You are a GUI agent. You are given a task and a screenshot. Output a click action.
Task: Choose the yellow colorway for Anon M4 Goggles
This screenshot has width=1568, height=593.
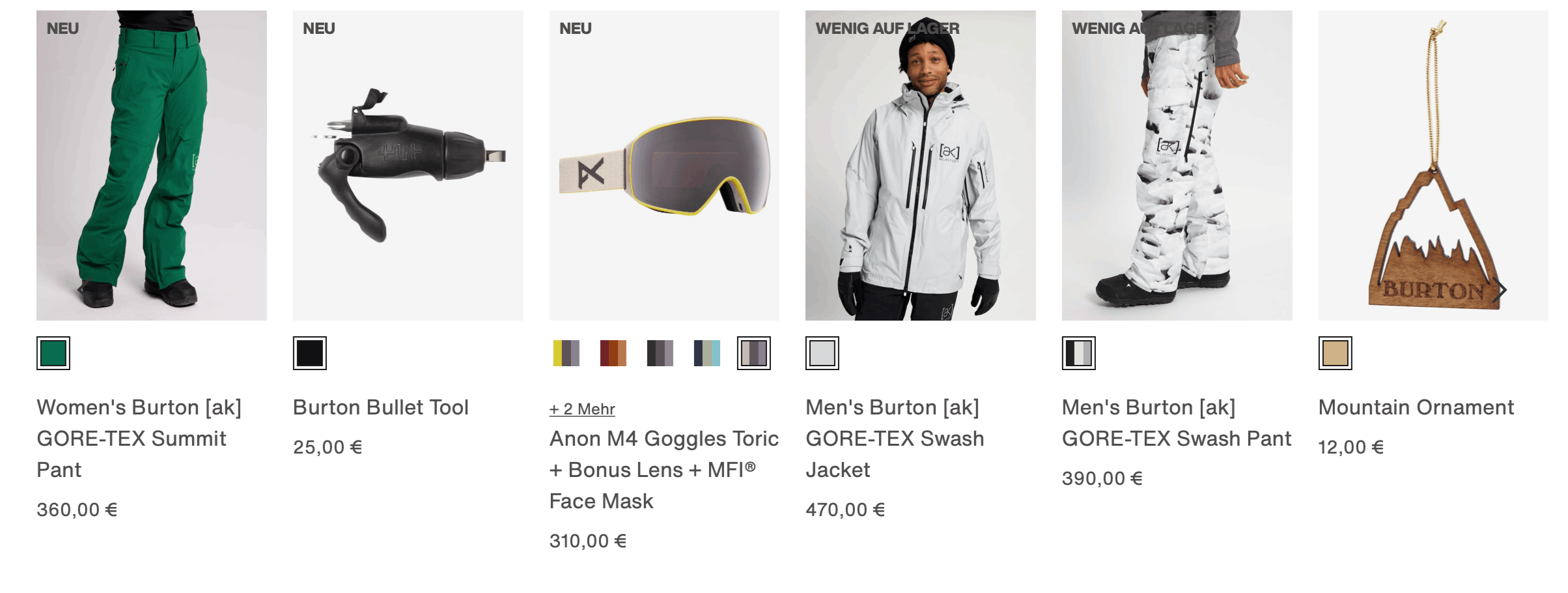click(x=564, y=353)
